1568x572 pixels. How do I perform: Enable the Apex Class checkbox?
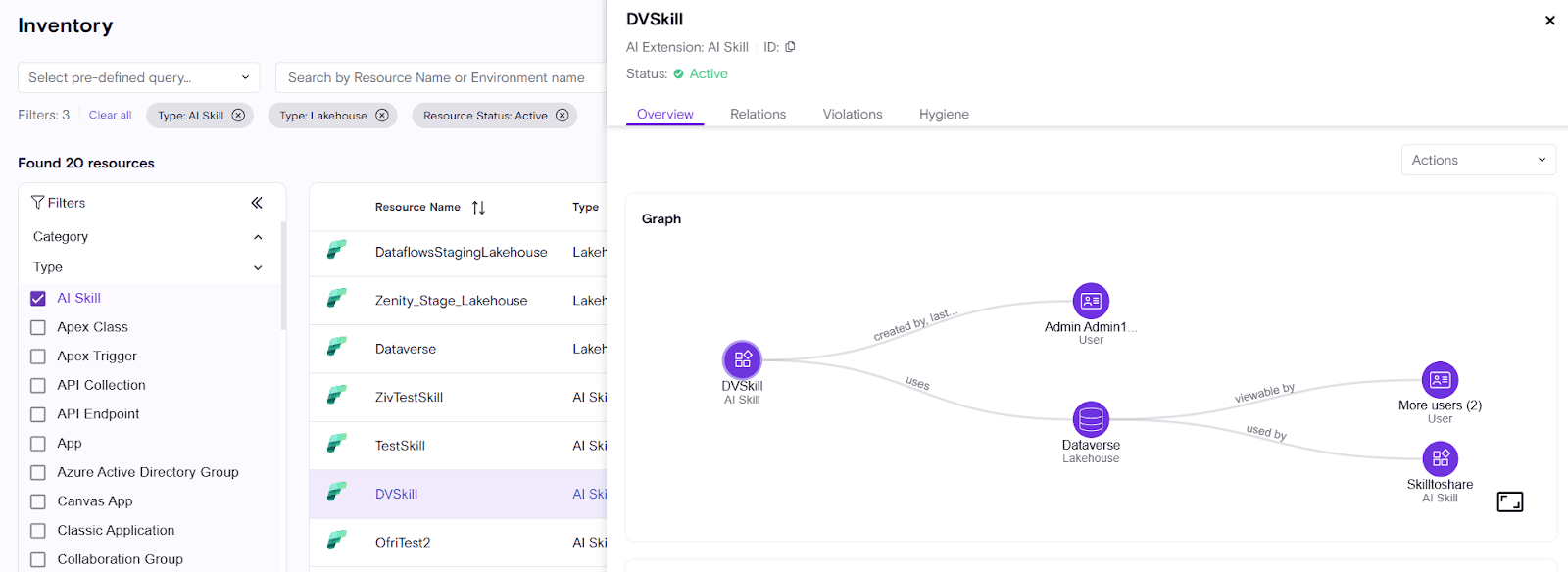point(38,327)
